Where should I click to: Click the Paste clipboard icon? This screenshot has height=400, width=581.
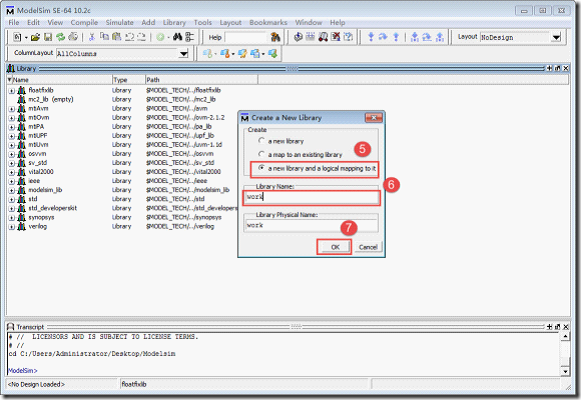tap(117, 37)
